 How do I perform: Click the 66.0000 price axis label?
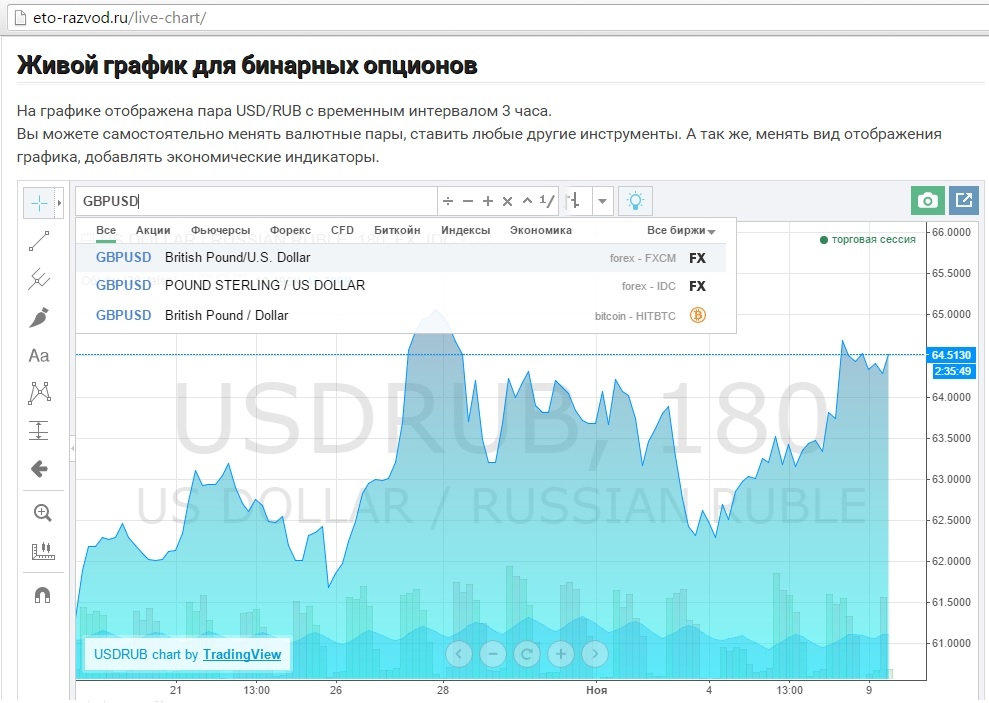951,232
